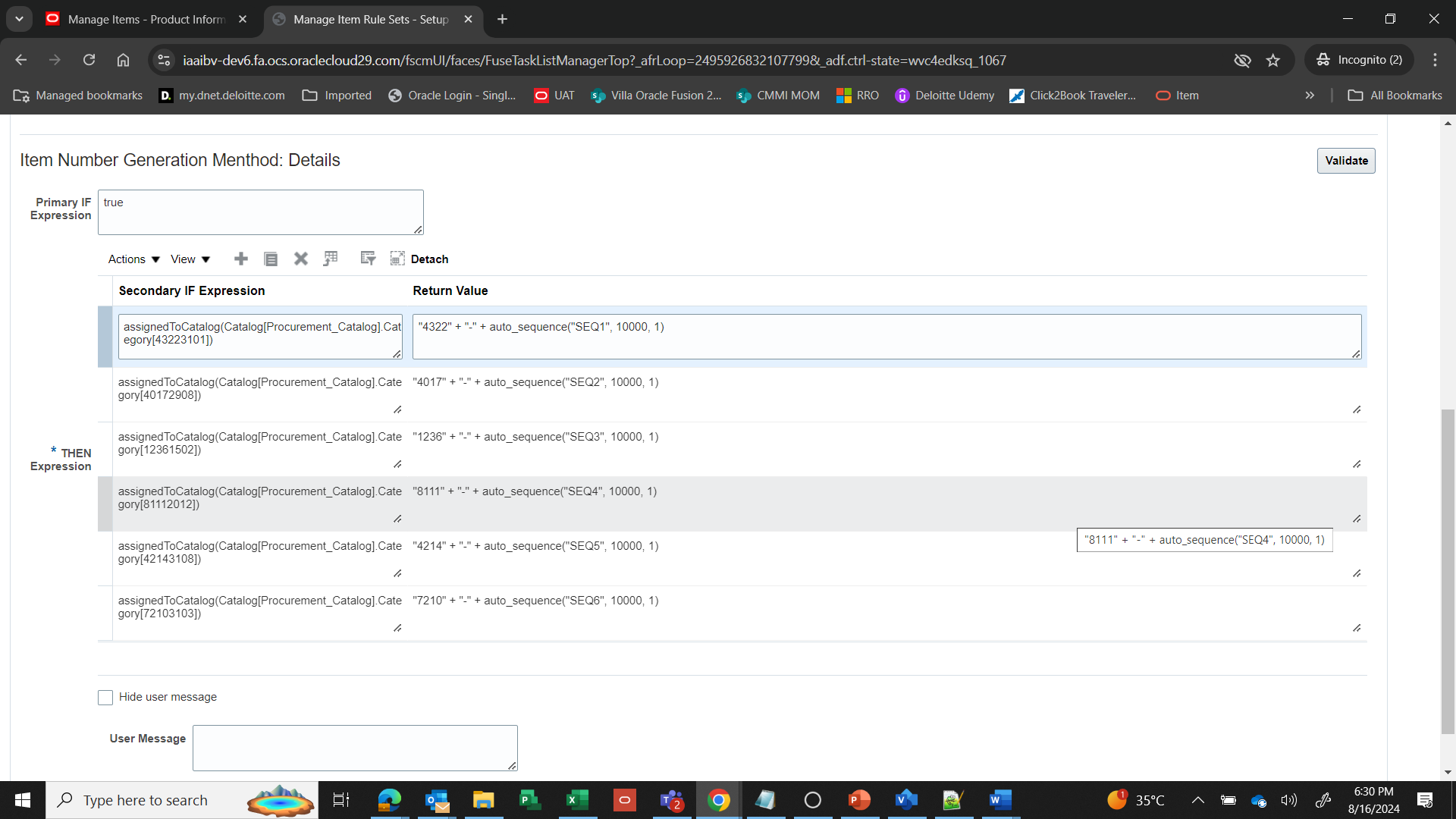Click the Validate button
Image resolution: width=1456 pixels, height=819 pixels.
tap(1345, 160)
